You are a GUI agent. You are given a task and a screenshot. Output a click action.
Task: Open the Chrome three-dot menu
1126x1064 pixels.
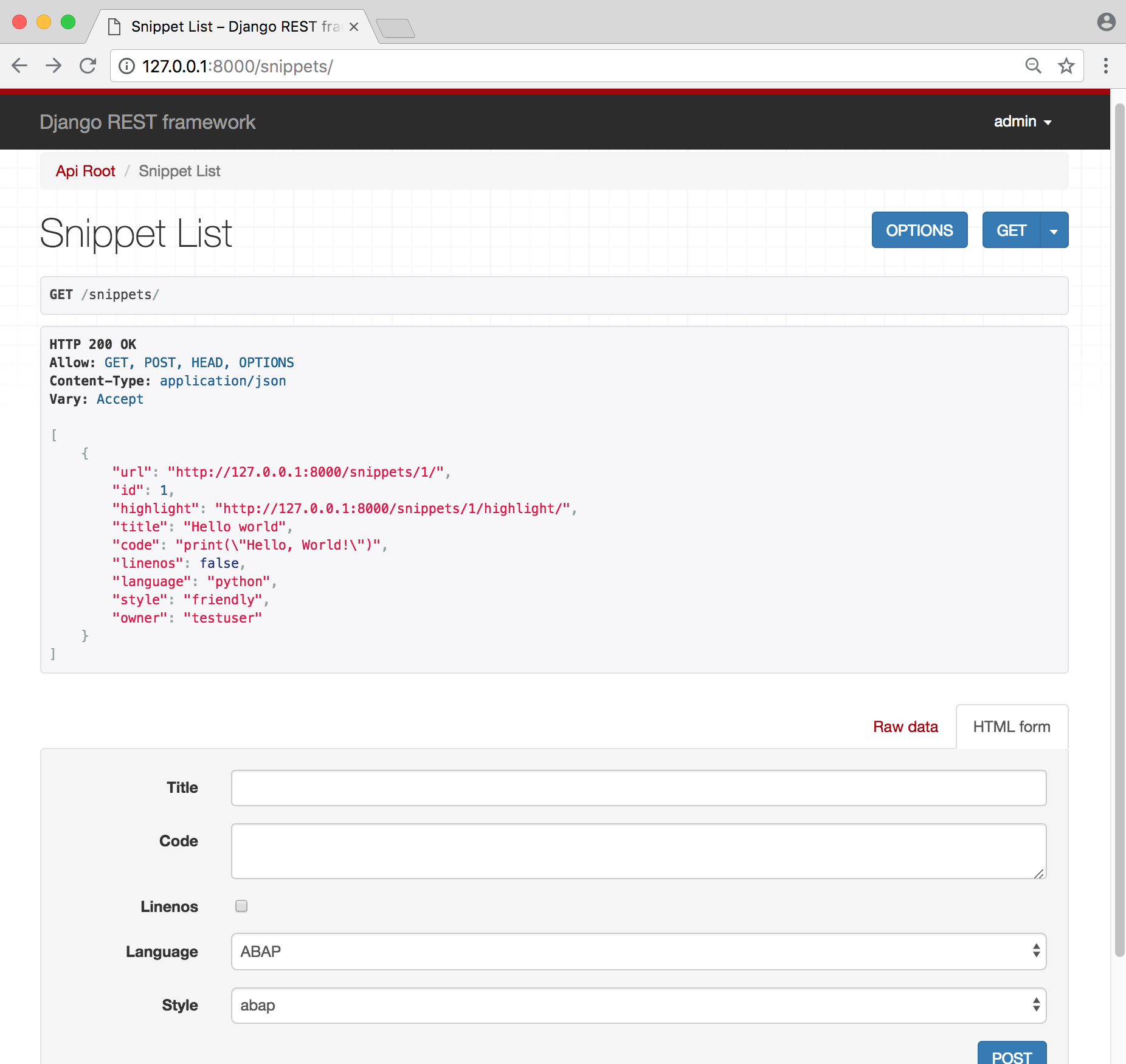pos(1105,66)
